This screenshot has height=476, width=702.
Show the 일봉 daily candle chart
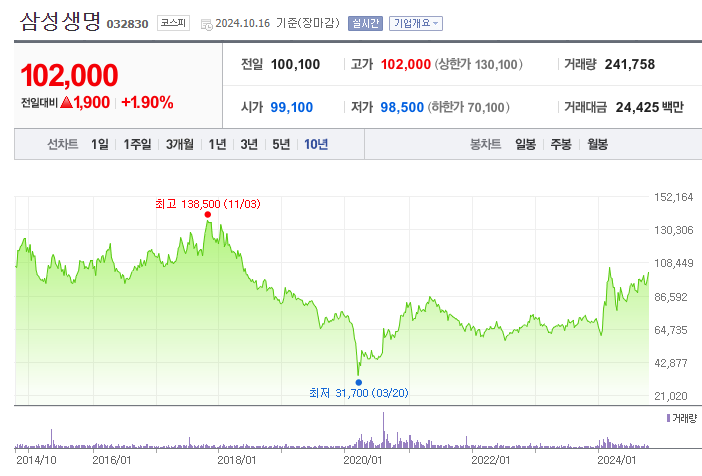tap(525, 144)
